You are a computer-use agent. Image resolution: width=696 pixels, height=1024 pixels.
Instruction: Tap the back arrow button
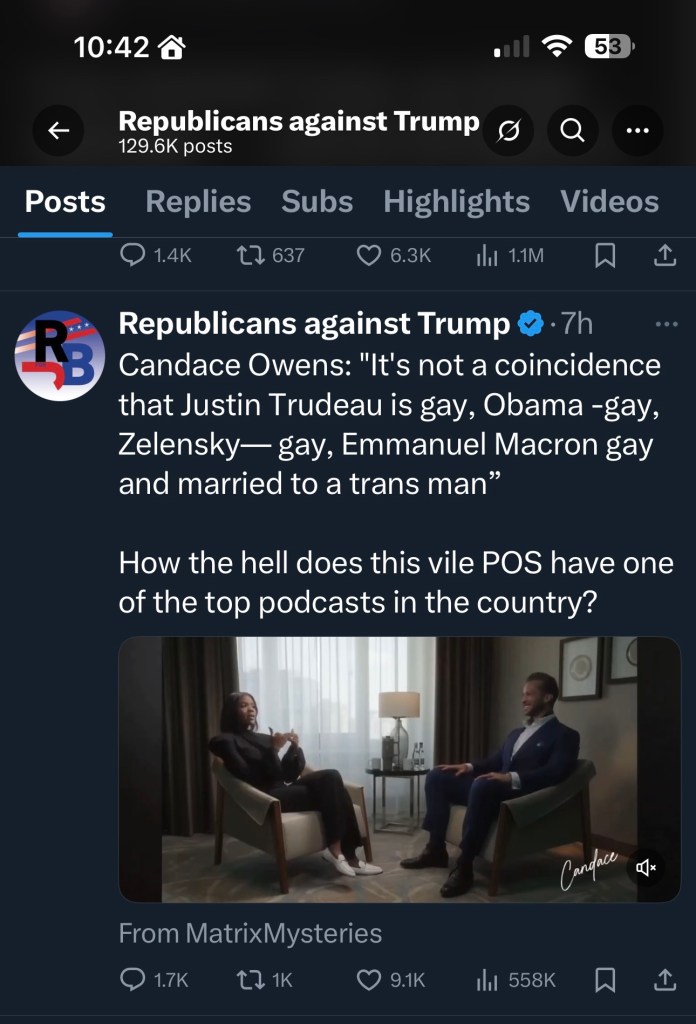point(59,131)
